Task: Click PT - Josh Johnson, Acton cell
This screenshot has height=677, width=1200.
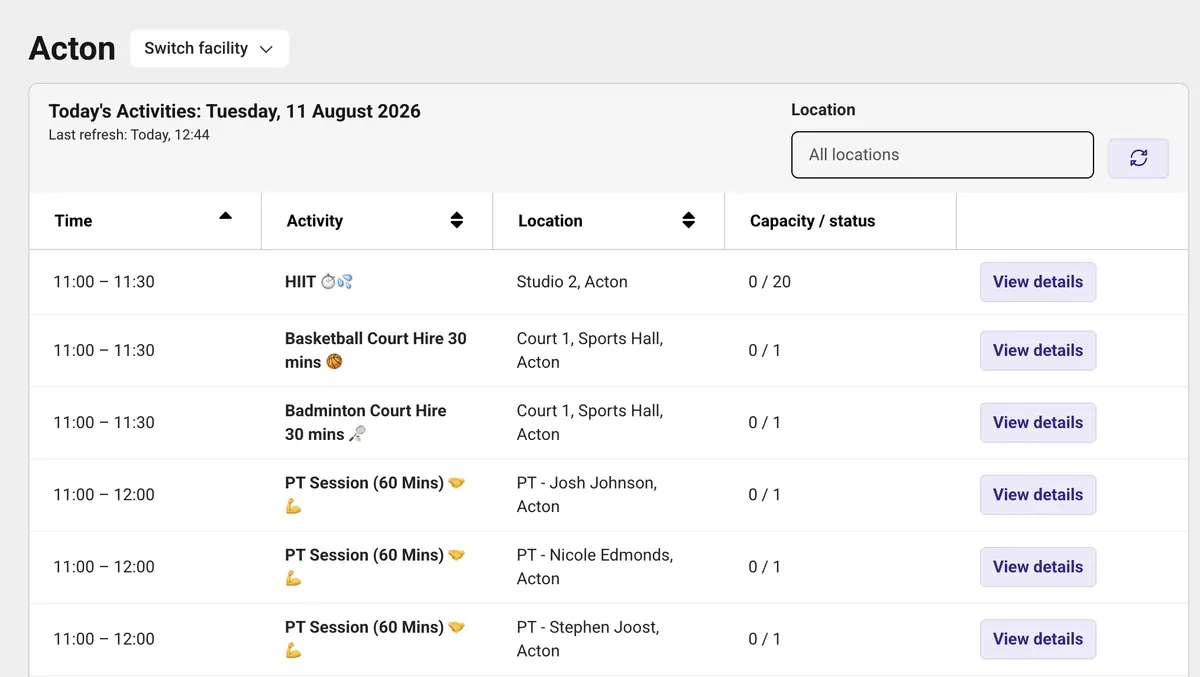Action: click(x=587, y=494)
